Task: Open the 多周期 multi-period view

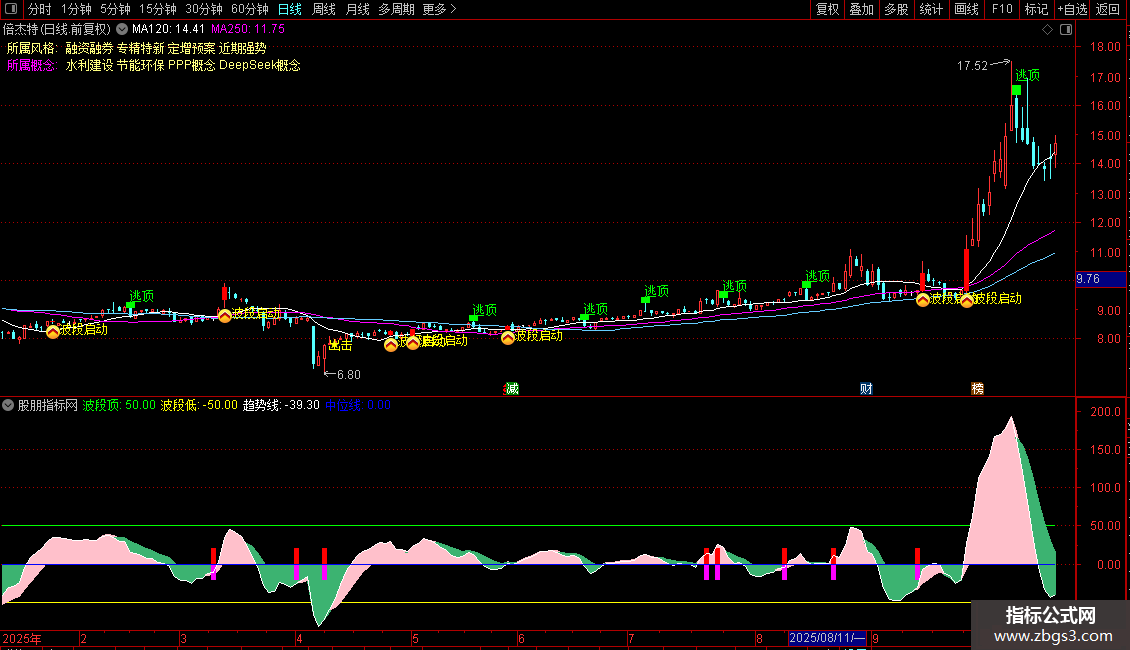Action: tap(396, 9)
